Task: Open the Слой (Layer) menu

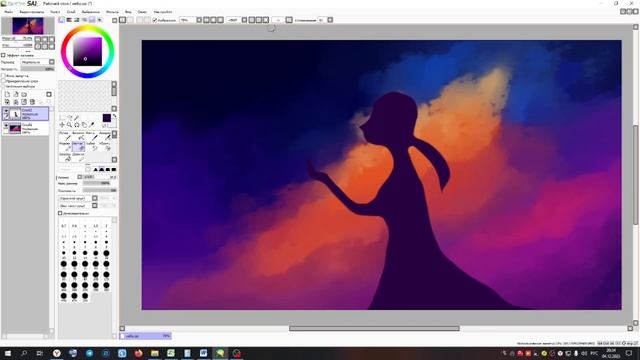Action: [71, 12]
